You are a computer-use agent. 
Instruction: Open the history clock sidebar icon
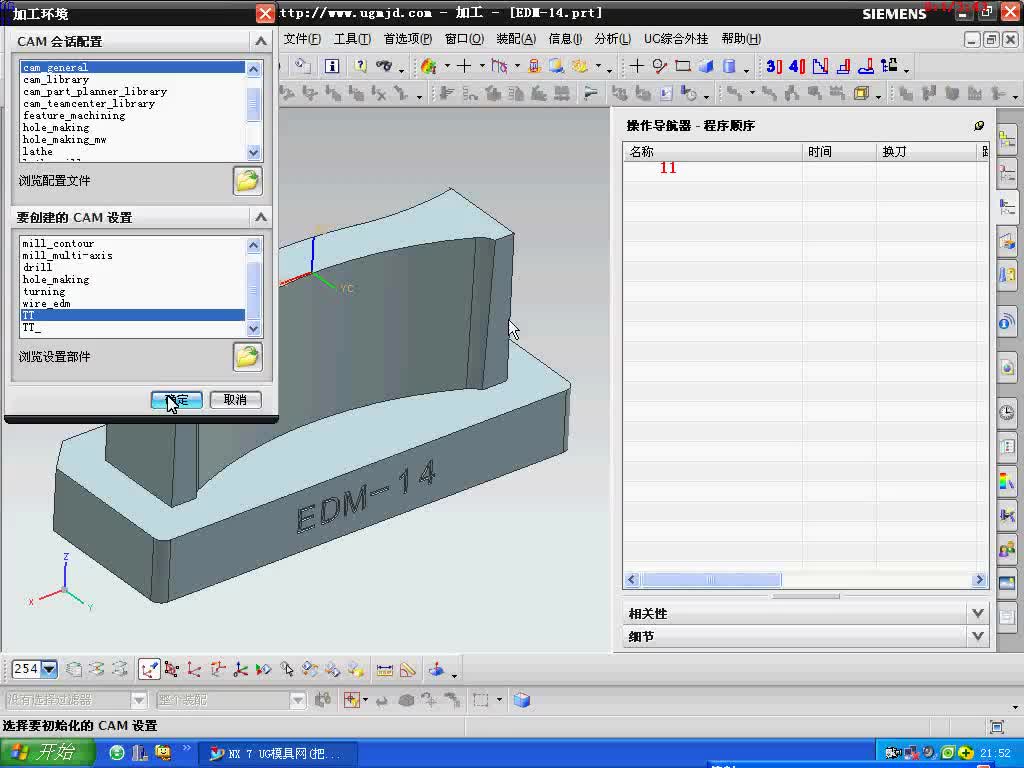[x=1007, y=412]
